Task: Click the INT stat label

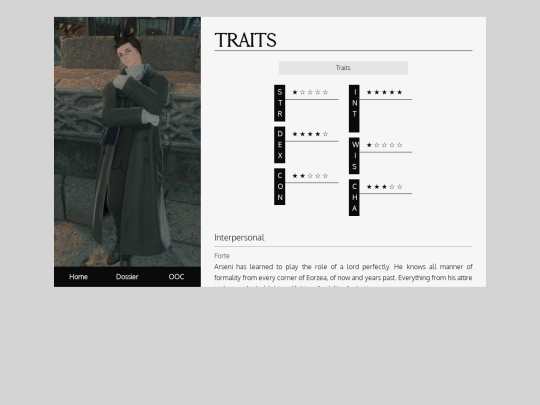Action: click(x=354, y=108)
